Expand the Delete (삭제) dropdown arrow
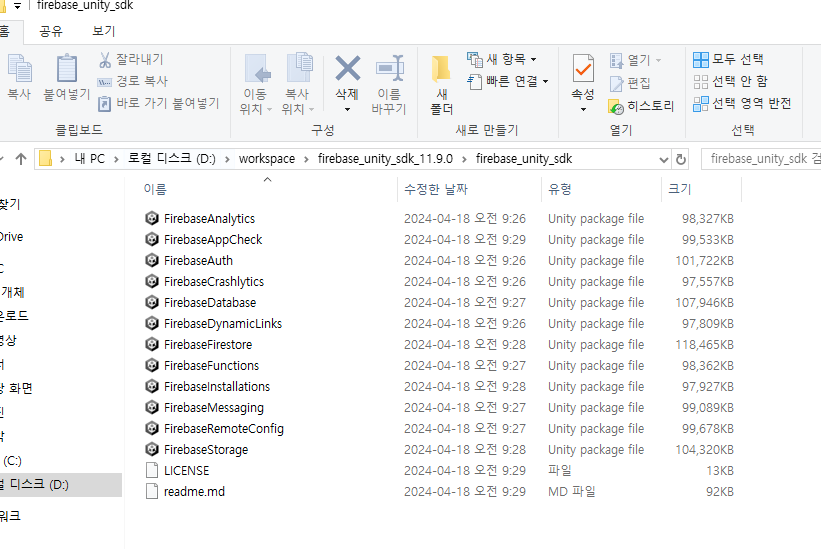This screenshot has height=549, width=821. pos(347,109)
